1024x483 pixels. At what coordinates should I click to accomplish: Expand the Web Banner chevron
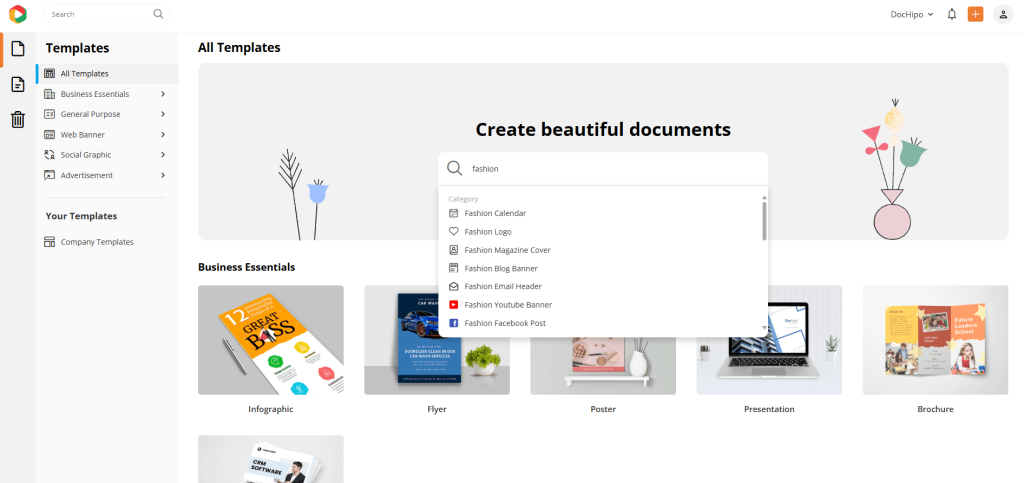point(163,134)
